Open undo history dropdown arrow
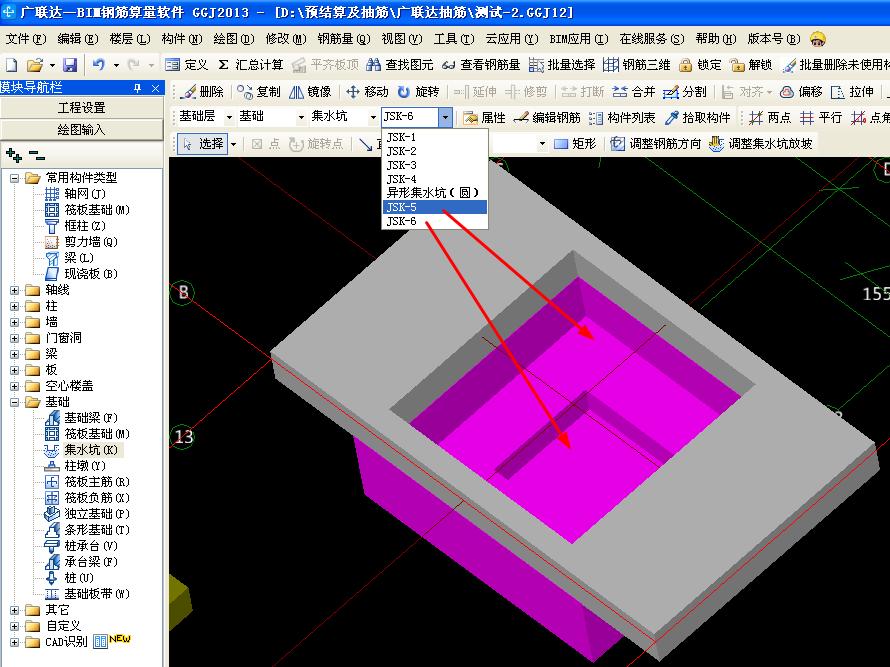The image size is (890, 667). pos(116,65)
